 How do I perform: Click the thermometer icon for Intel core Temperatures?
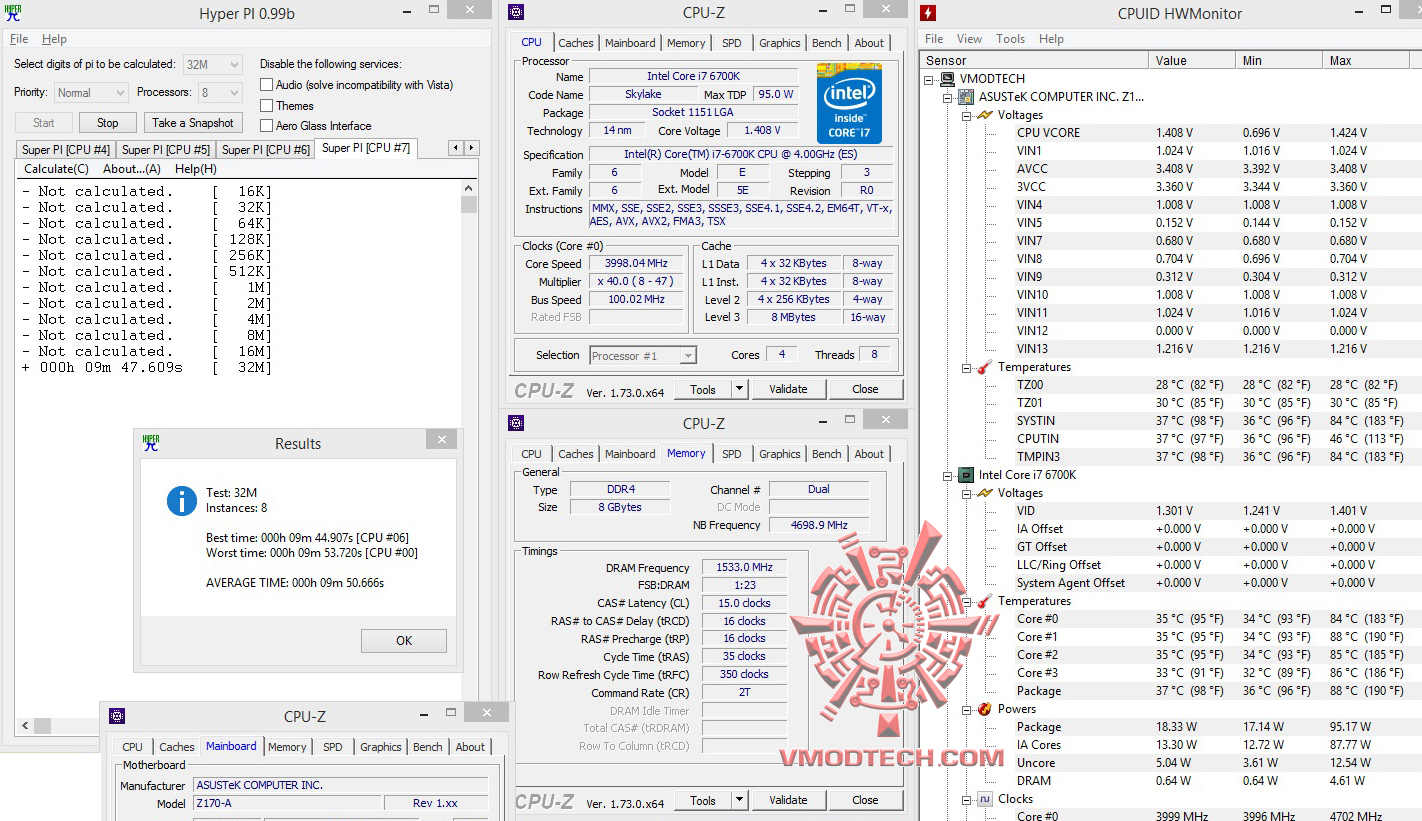(x=984, y=601)
